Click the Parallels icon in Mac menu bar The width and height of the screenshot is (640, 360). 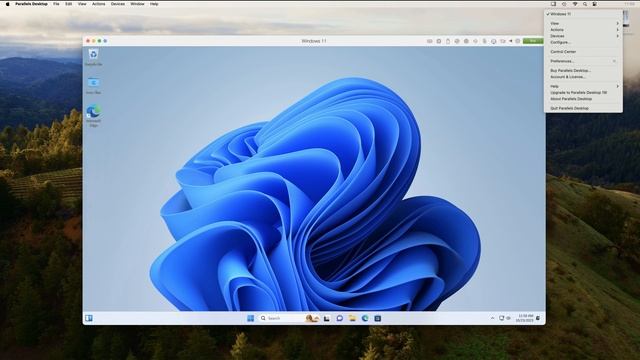553,4
